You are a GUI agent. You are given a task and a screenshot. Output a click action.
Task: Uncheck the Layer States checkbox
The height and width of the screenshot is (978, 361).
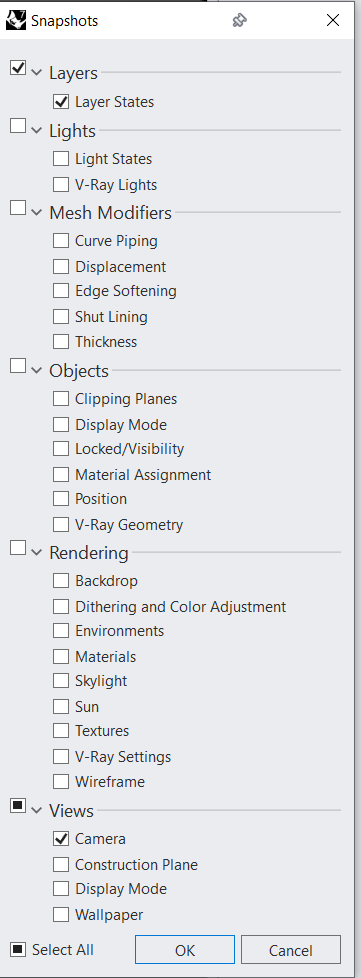[60, 102]
